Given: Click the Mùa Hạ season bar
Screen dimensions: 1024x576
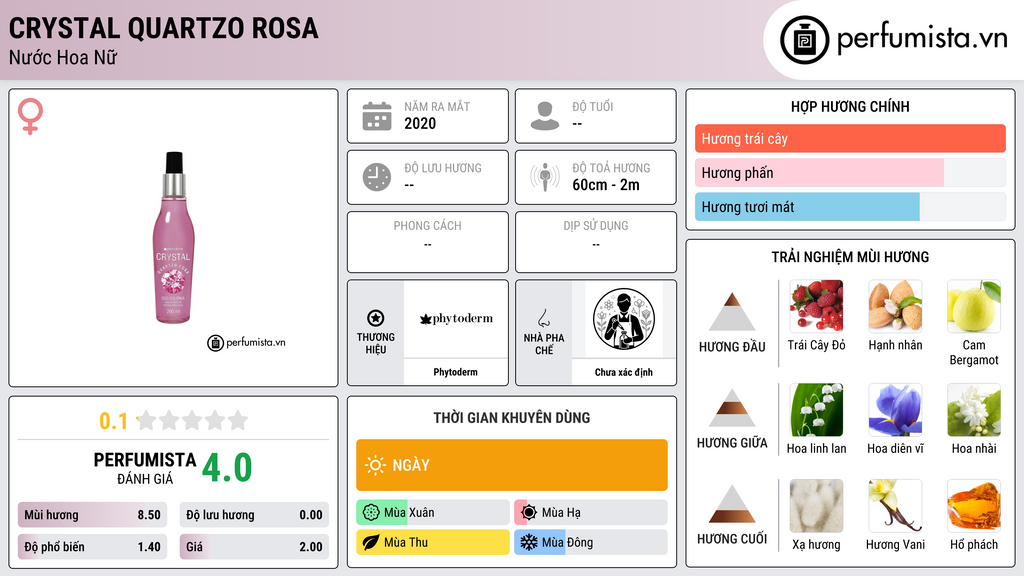Looking at the screenshot, I should [x=591, y=512].
